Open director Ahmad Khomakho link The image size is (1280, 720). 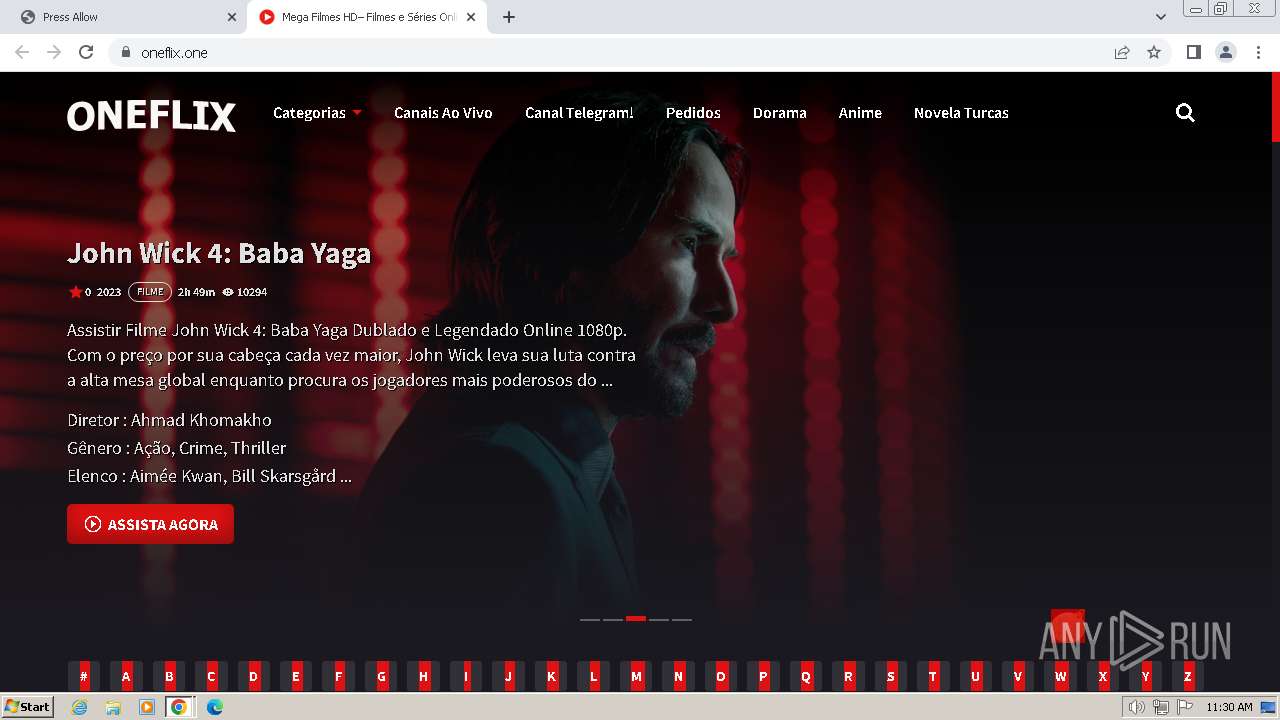click(201, 420)
